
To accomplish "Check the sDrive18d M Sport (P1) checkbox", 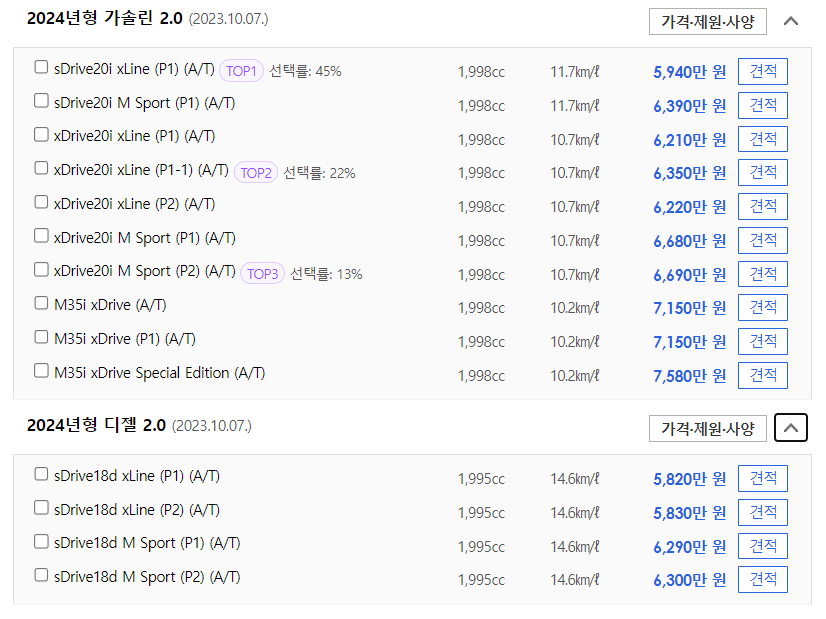I will pos(41,542).
